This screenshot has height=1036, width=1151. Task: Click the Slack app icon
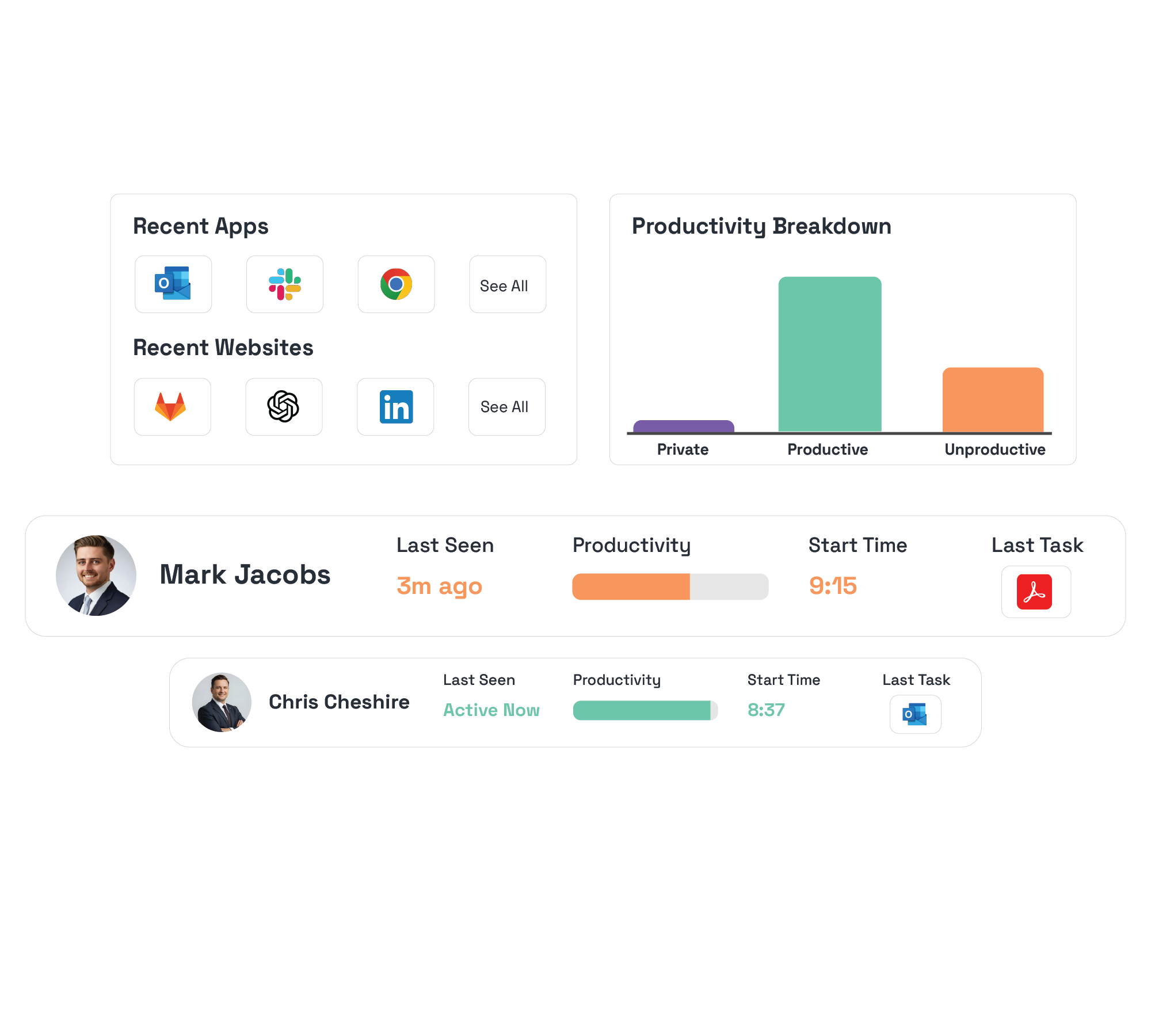(285, 284)
